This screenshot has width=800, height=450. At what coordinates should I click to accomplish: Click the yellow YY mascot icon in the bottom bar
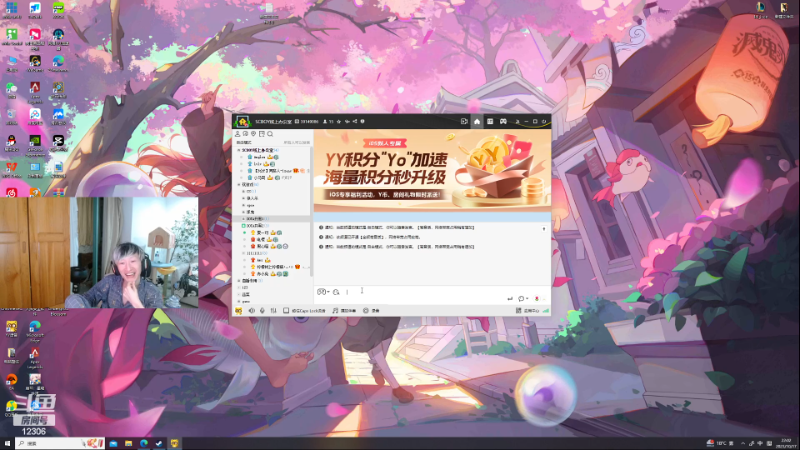(x=238, y=310)
